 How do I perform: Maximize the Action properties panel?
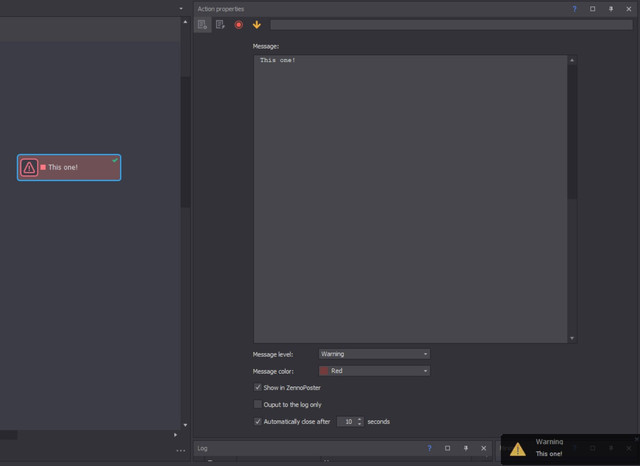592,9
